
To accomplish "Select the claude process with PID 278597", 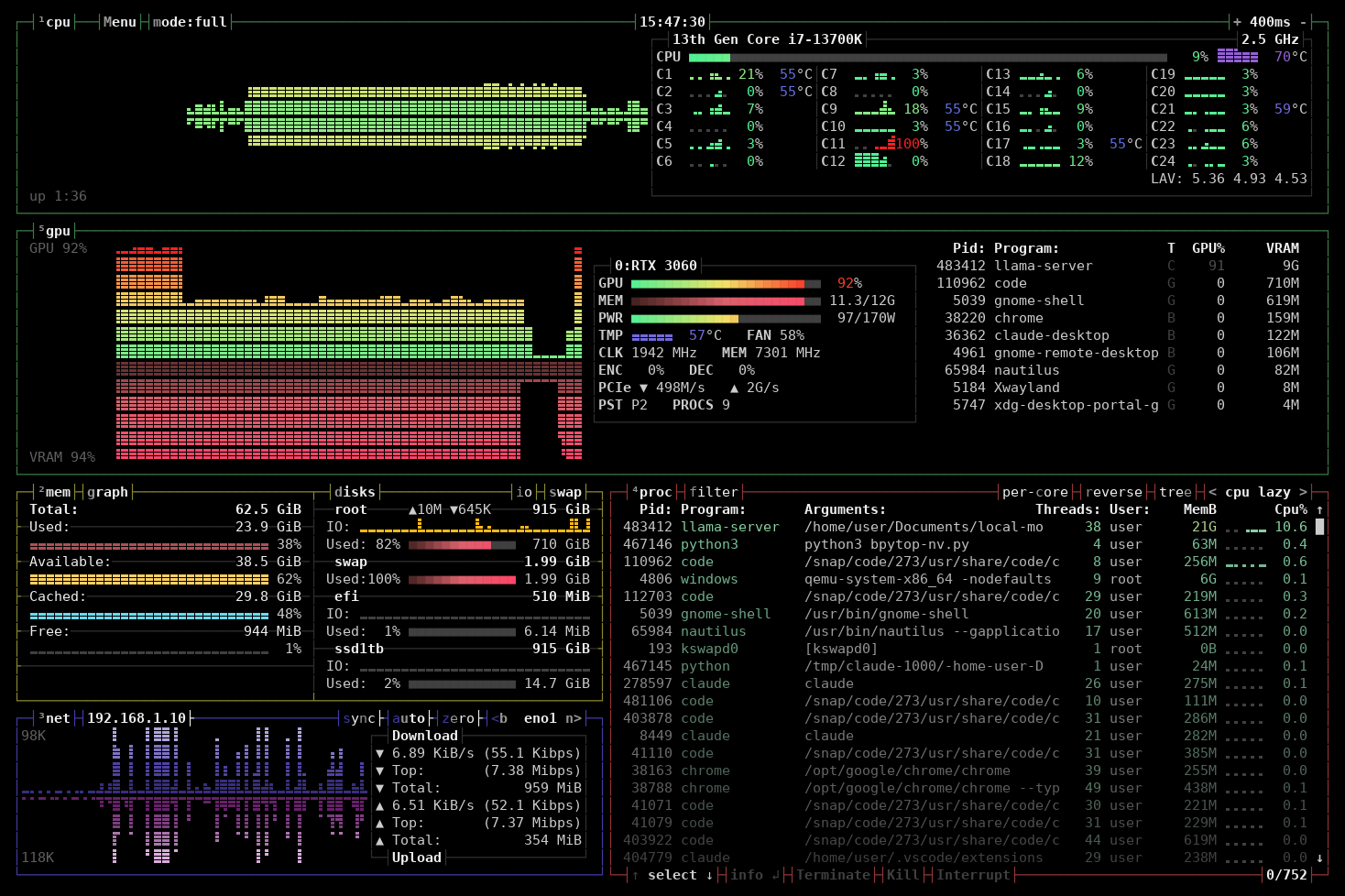I will (965, 683).
